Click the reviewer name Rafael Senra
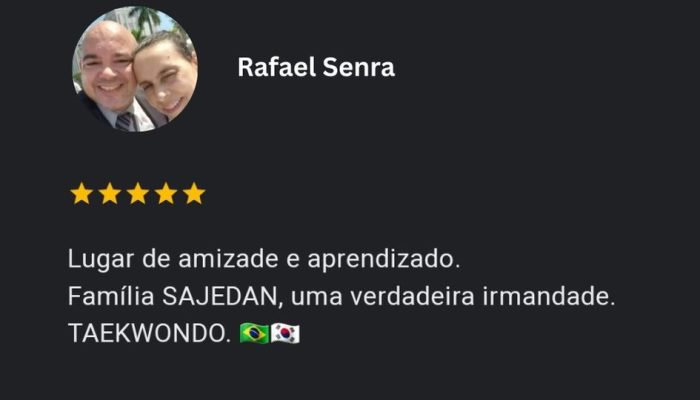This screenshot has height=400, width=700. (x=316, y=67)
